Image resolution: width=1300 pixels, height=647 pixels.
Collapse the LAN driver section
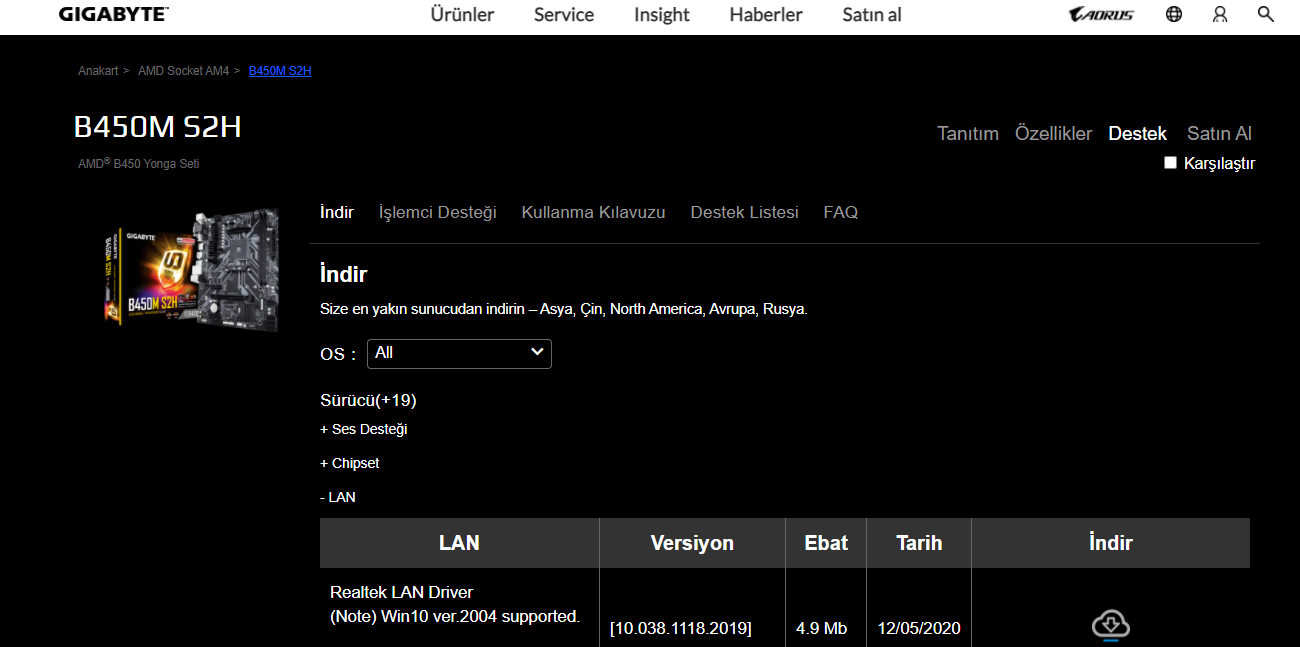pos(338,497)
